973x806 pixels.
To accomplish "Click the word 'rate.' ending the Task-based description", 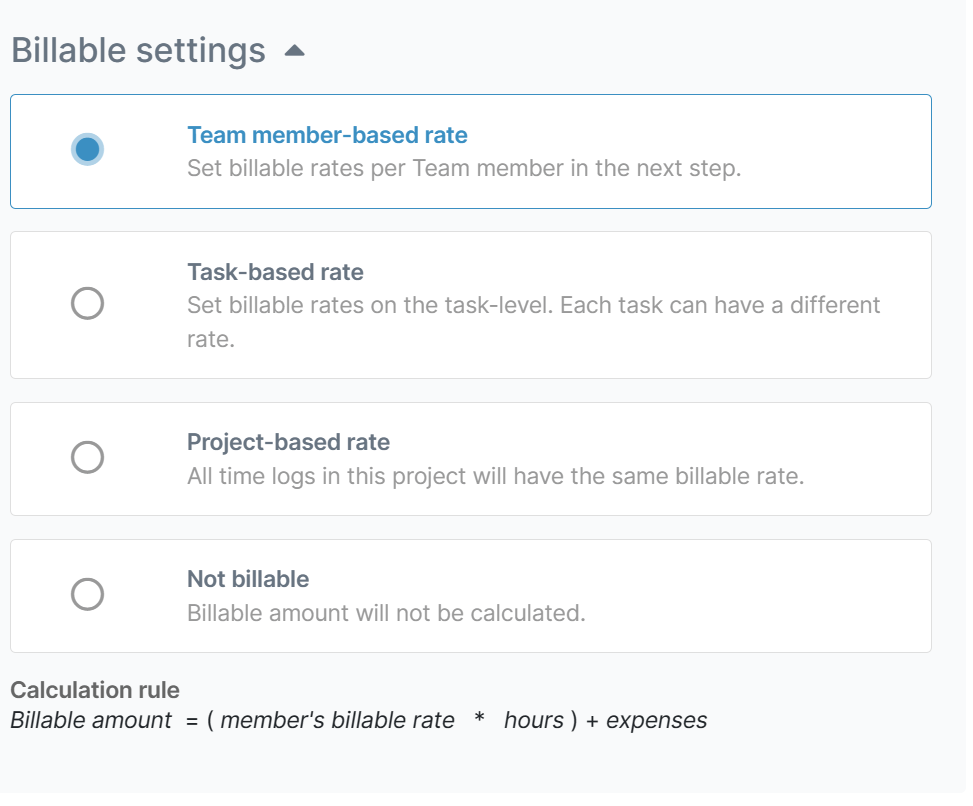I will 211,339.
